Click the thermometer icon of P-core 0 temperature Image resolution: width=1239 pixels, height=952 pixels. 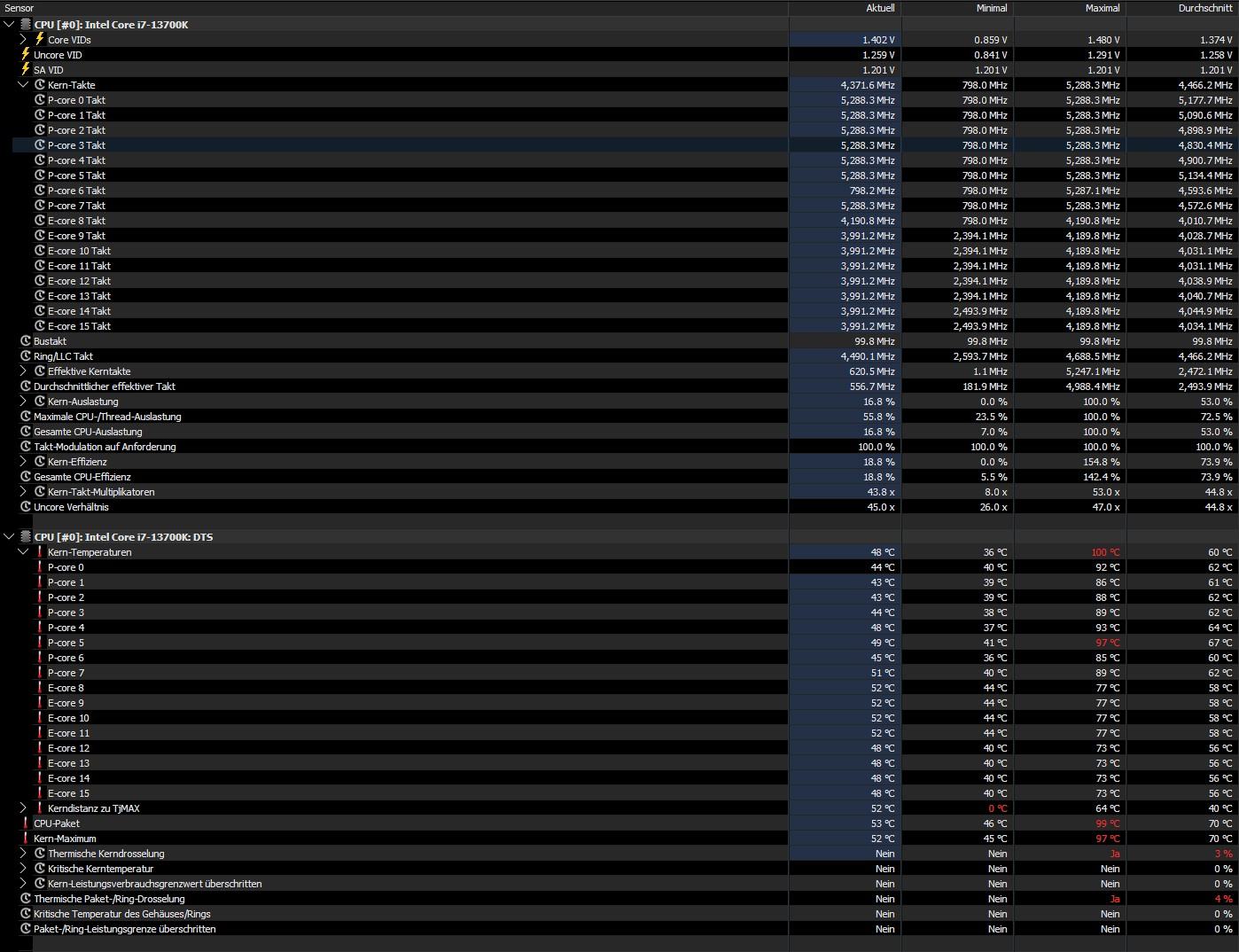[x=40, y=567]
